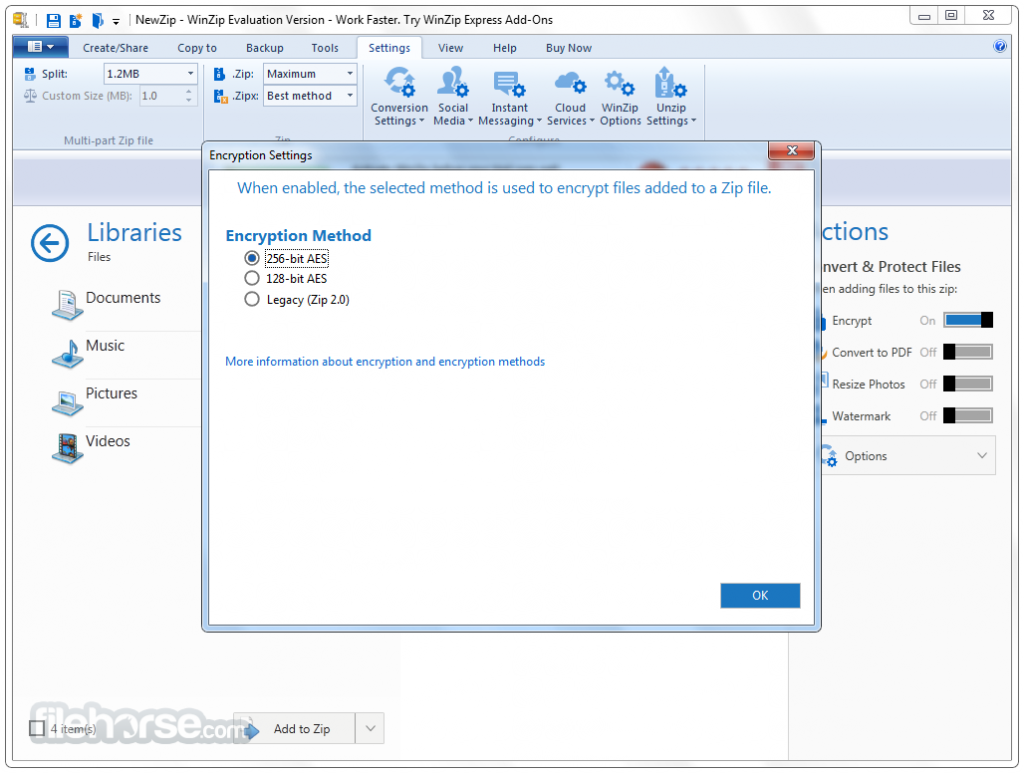
Task: Click OK in Encryption Settings dialog
Action: (x=760, y=595)
